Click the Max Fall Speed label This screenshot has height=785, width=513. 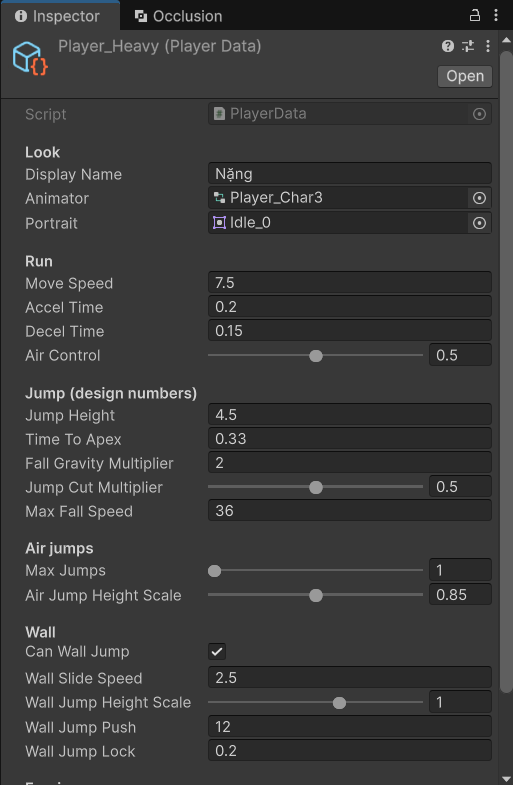coord(79,512)
